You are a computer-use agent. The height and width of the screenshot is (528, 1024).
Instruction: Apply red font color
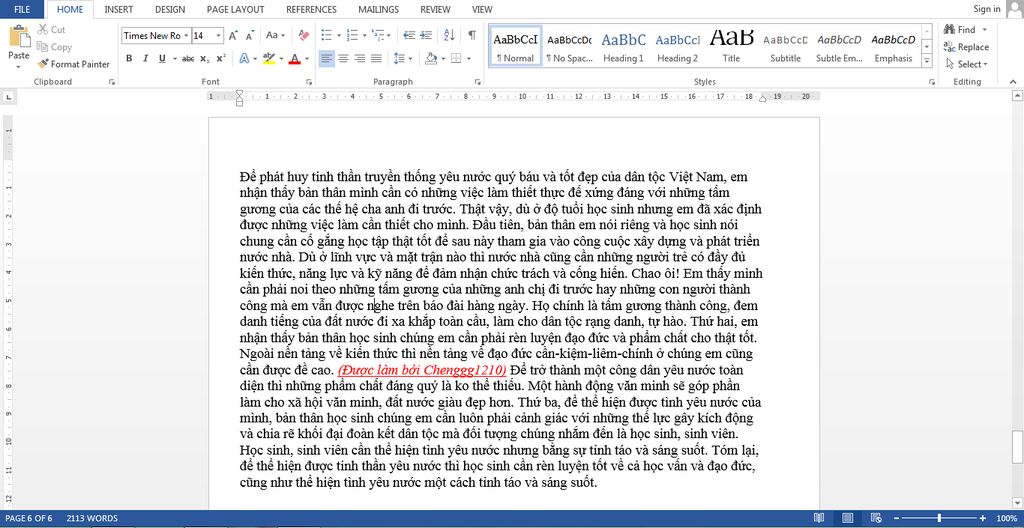(x=294, y=58)
